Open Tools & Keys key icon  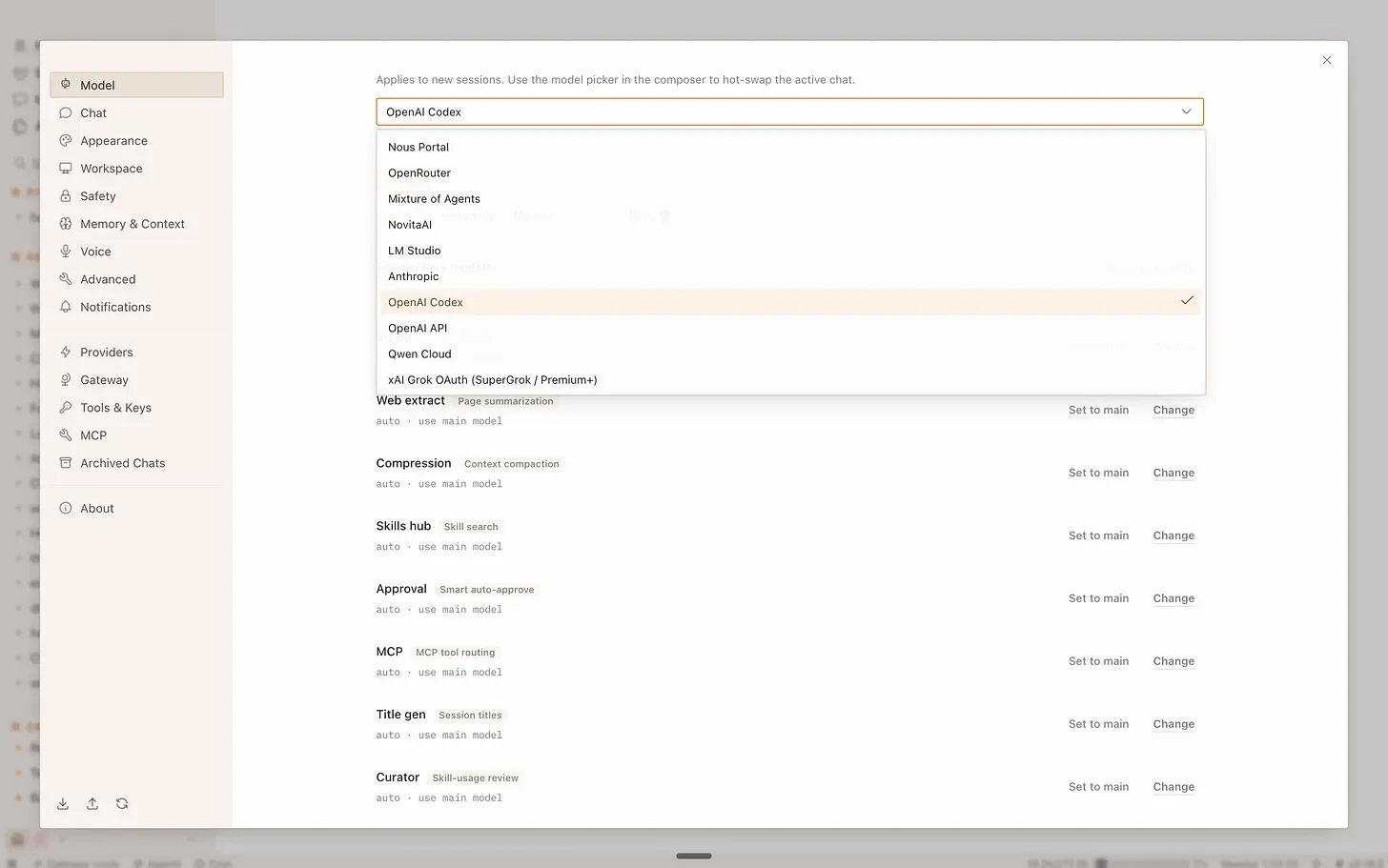point(66,407)
